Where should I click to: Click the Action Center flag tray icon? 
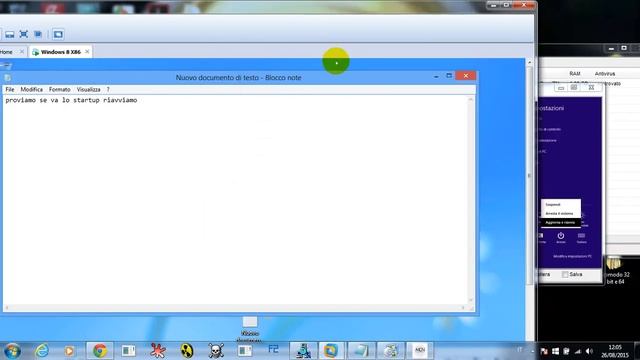(544, 351)
